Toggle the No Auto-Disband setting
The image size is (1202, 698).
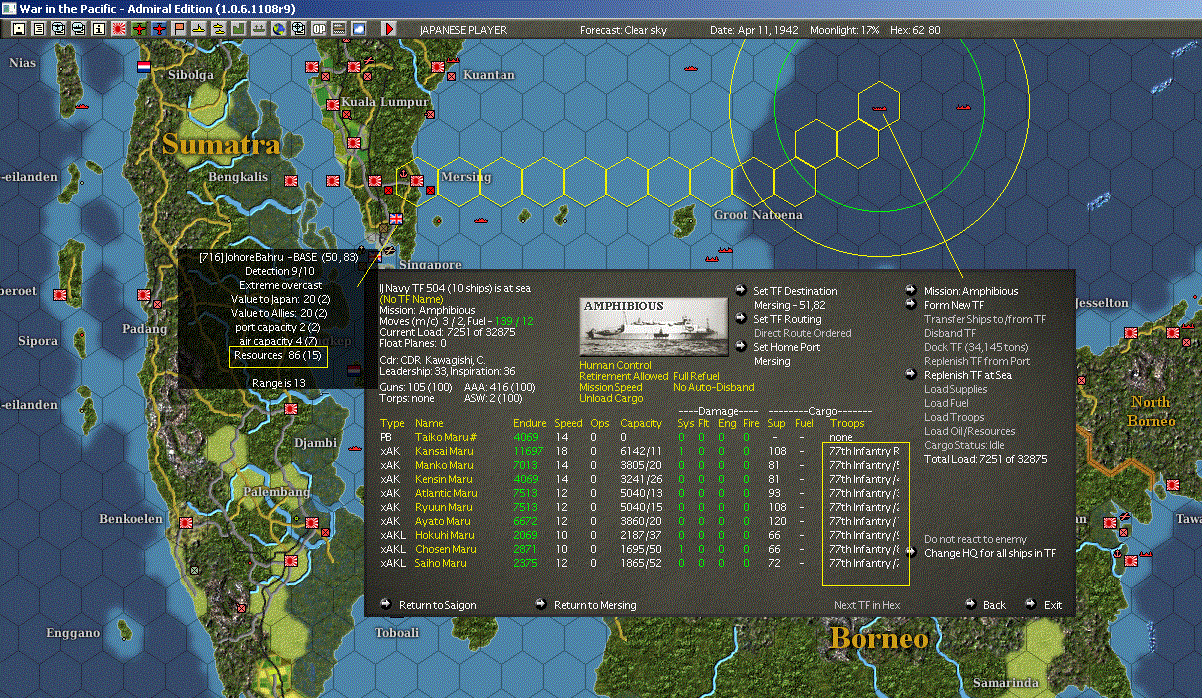(714, 387)
